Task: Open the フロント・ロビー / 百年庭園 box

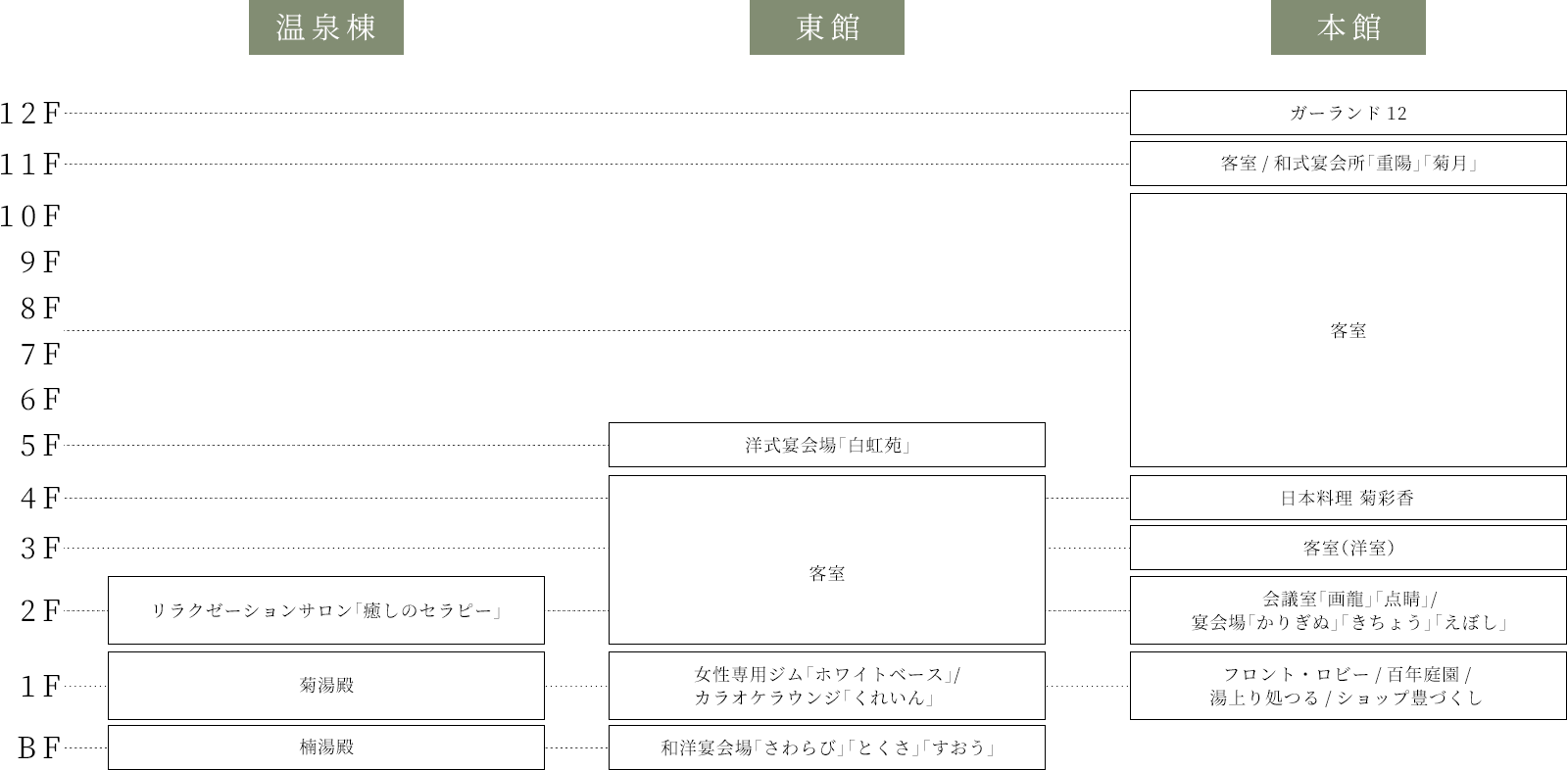Action: coord(1347,686)
